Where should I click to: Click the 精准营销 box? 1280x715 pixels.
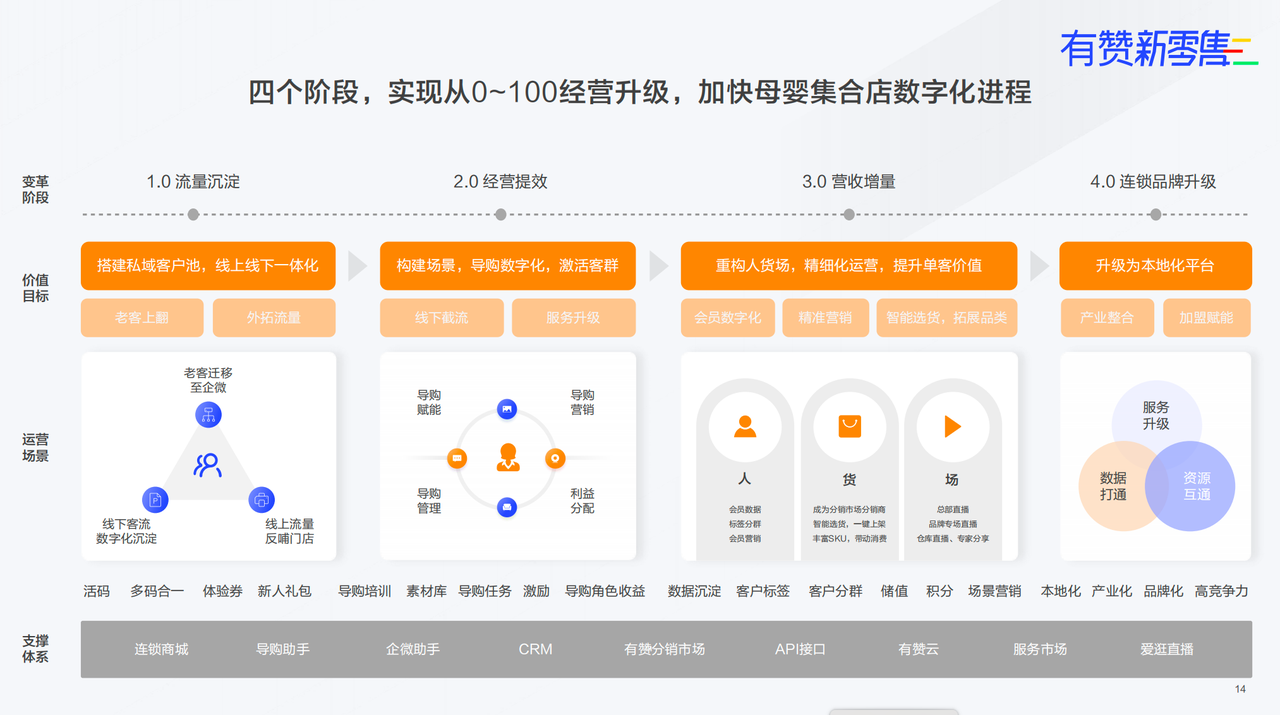[825, 318]
